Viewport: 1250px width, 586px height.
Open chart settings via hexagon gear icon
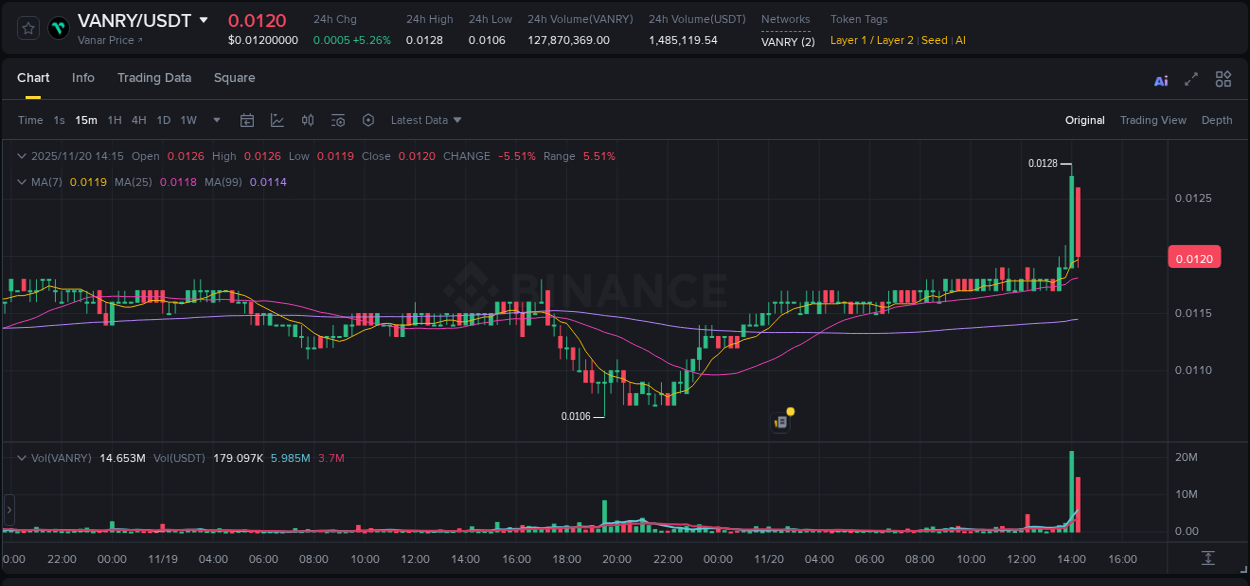(x=368, y=120)
